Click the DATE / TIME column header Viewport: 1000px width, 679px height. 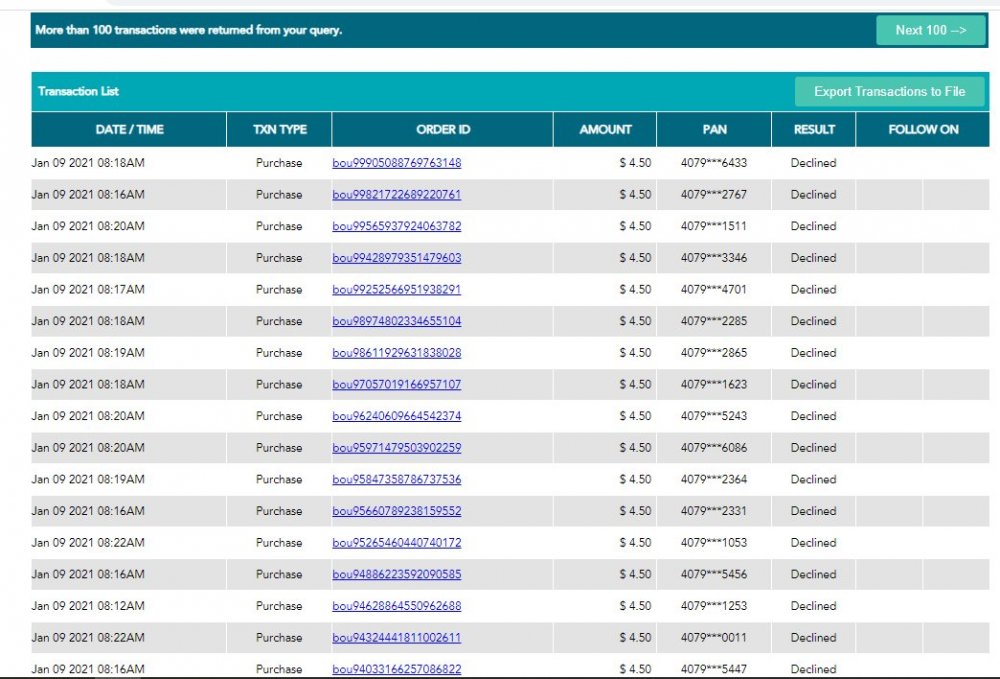(130, 130)
